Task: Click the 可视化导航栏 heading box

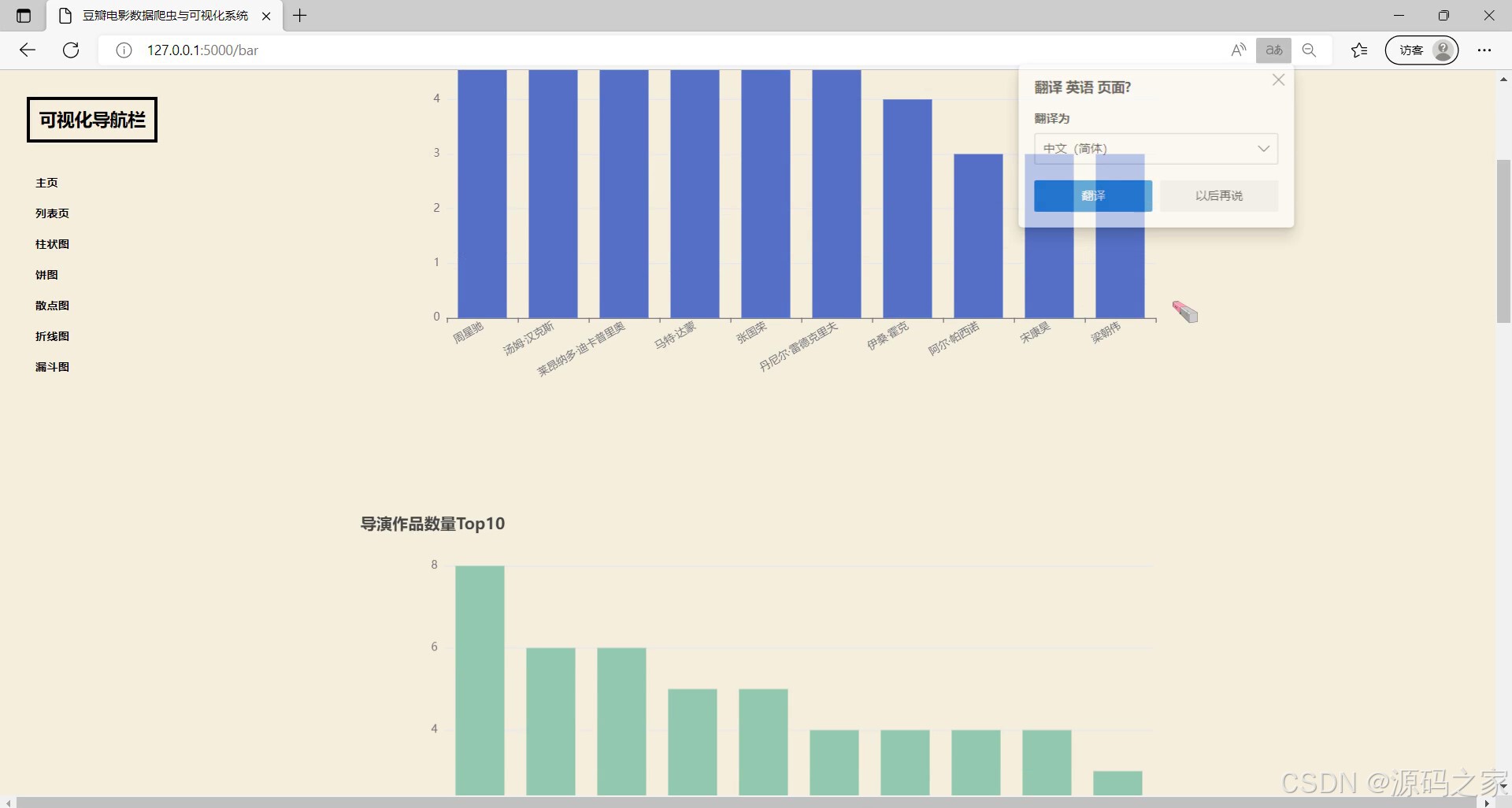Action: [x=92, y=120]
